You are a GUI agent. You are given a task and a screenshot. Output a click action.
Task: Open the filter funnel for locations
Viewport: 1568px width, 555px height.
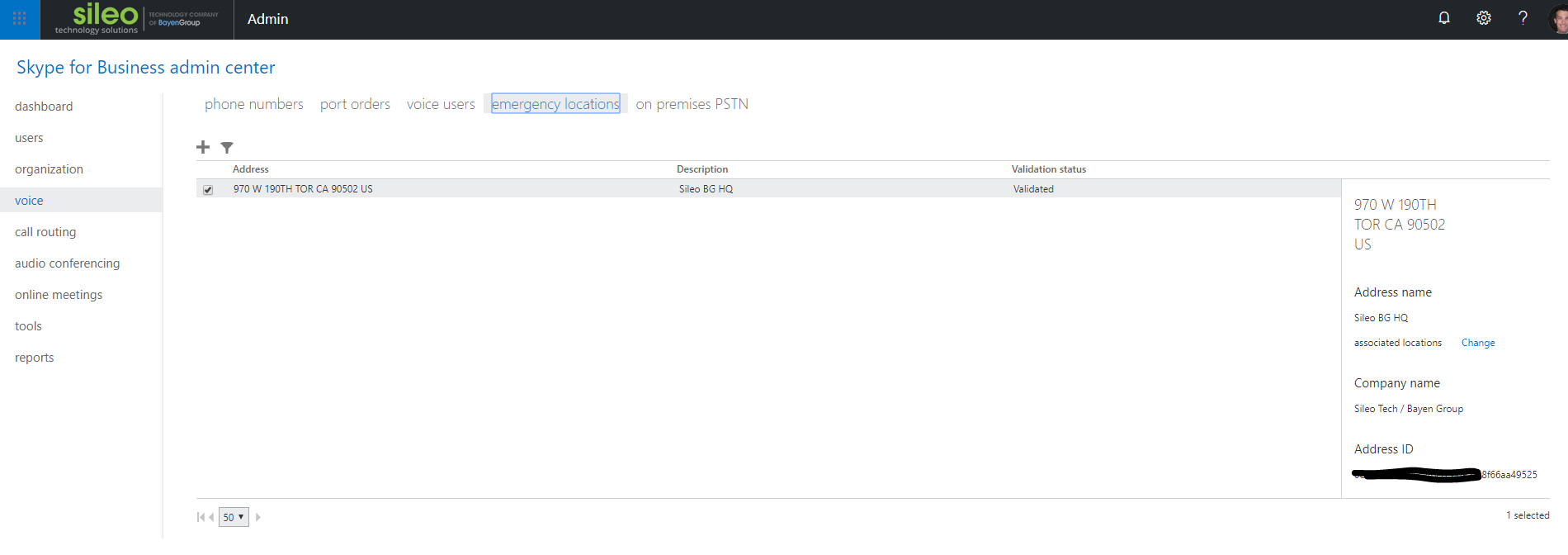click(227, 148)
